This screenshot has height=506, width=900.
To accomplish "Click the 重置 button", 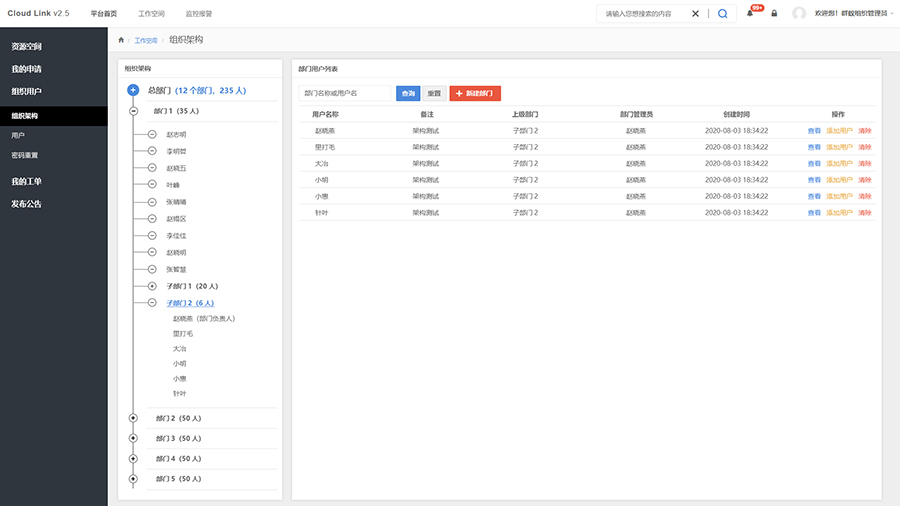I will click(x=434, y=93).
